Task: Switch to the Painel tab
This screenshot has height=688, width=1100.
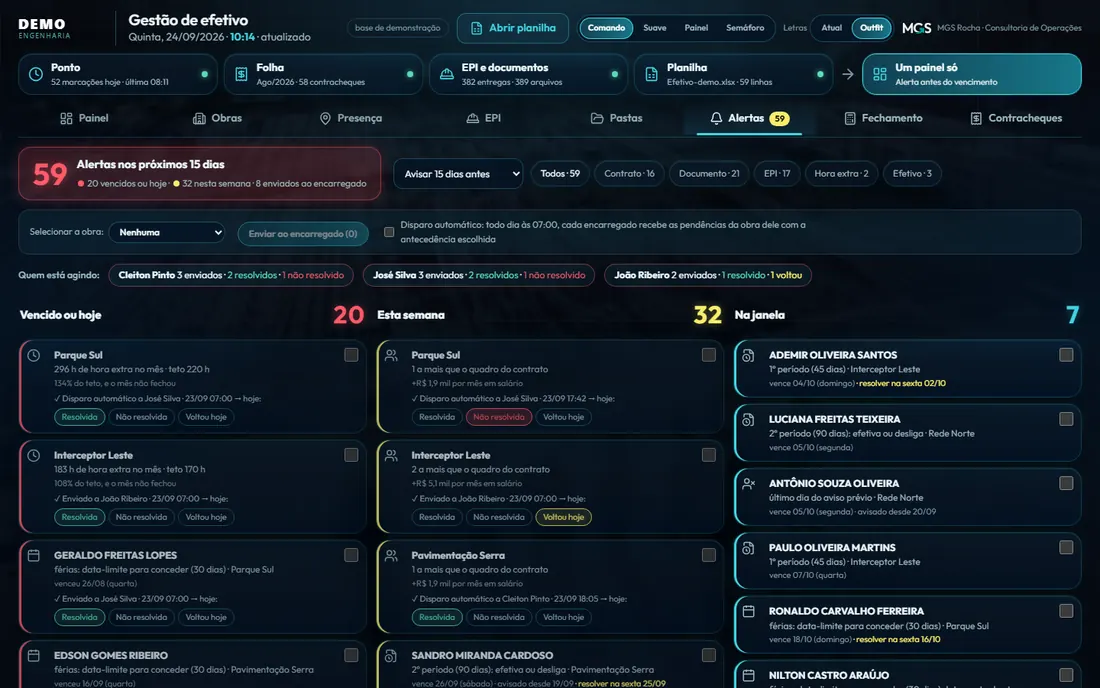Action: (x=84, y=118)
